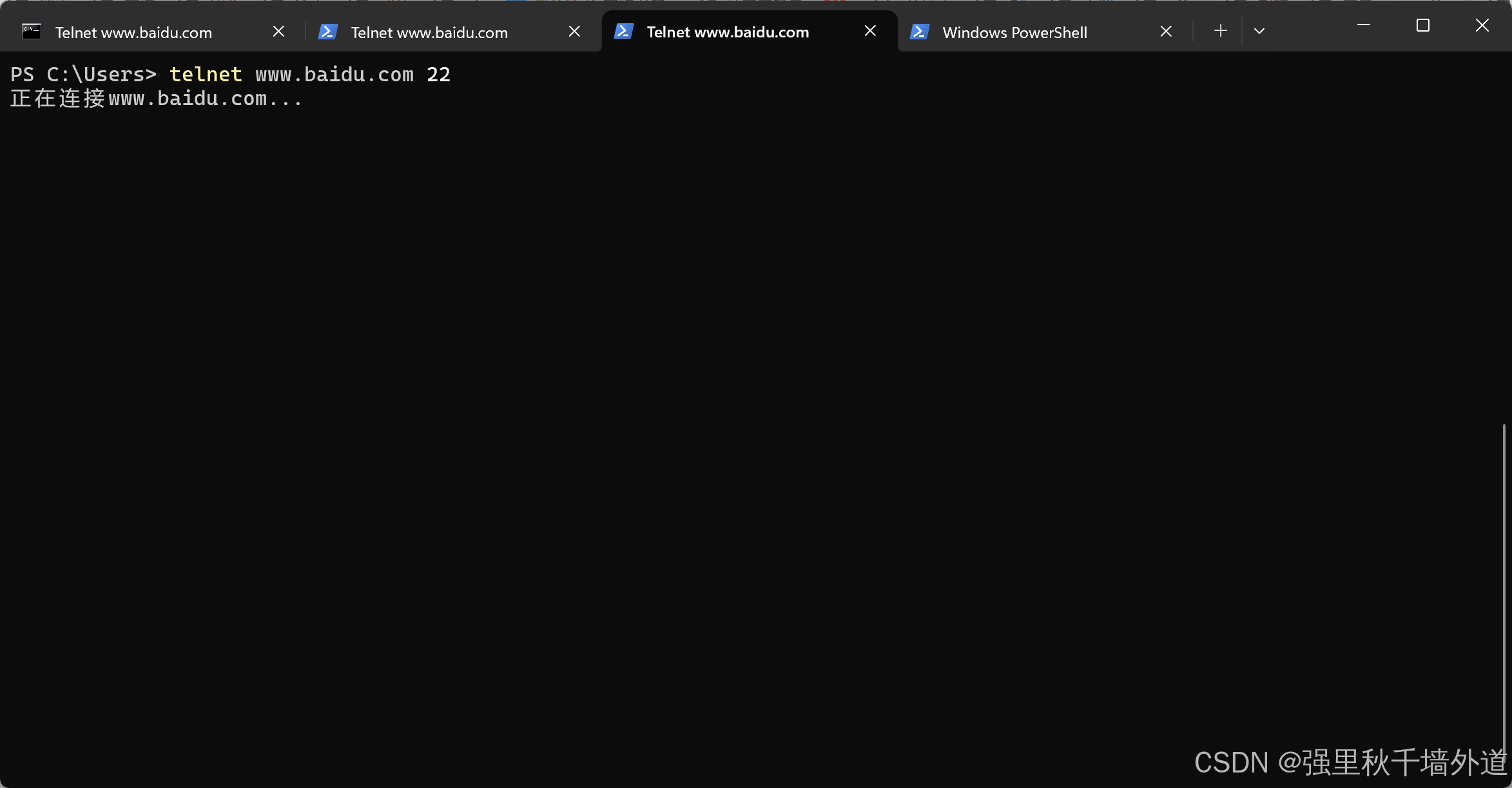Click the command prompt icon on first tab
This screenshot has height=788, width=1512.
(x=32, y=32)
